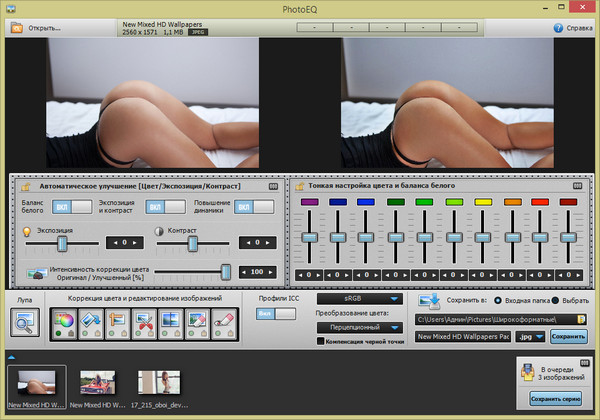Viewport: 600px width, 420px height.
Task: Click the Сохранить серию button
Action: [555, 398]
